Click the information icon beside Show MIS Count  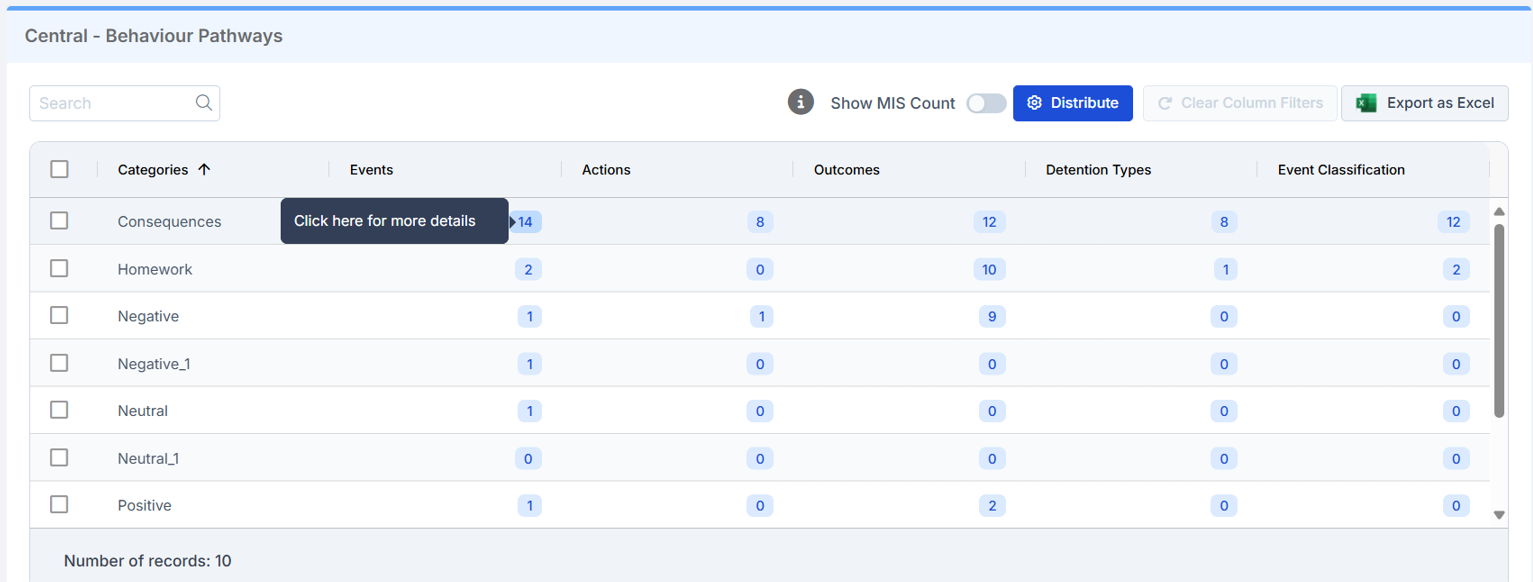(800, 102)
